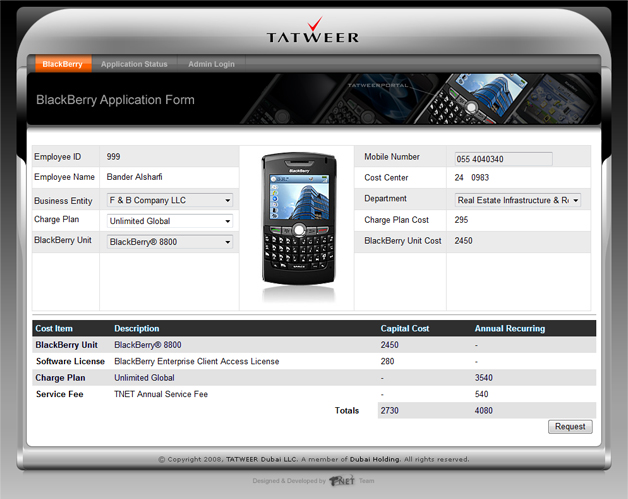628x499 pixels.
Task: Click the Cost Center value 24 0983
Action: (472, 177)
